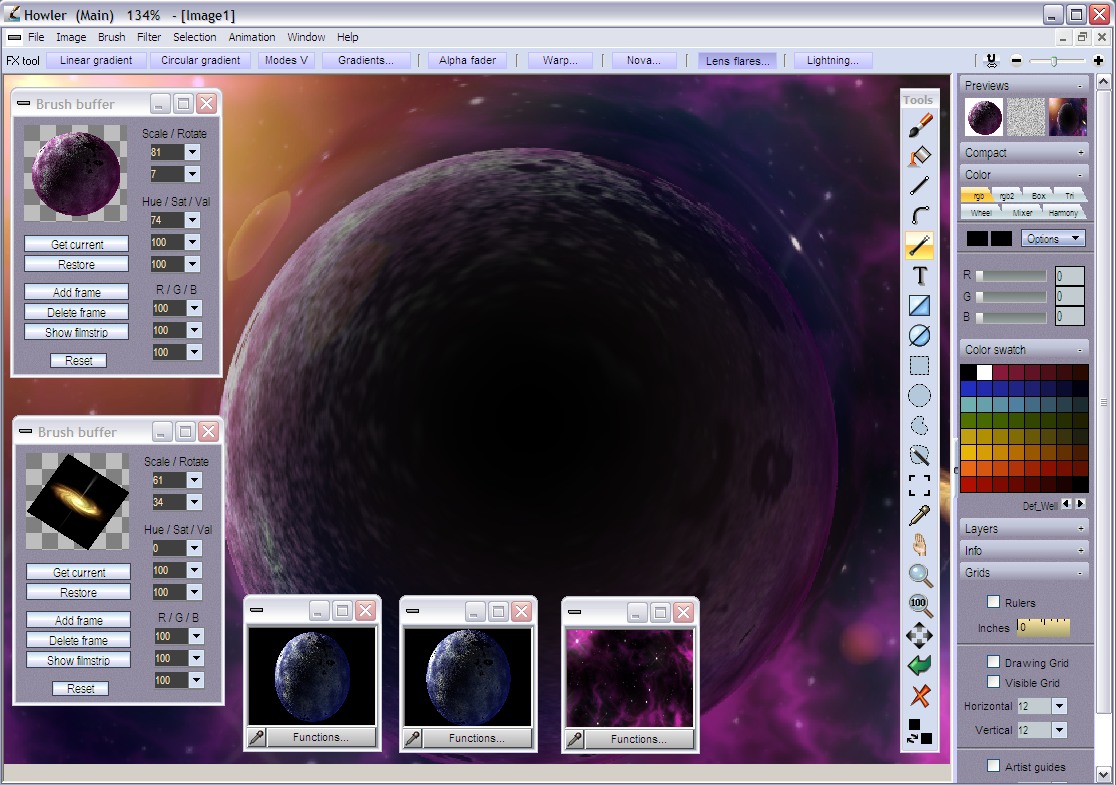Open the Filter menu
The height and width of the screenshot is (785, 1116).
(x=148, y=37)
